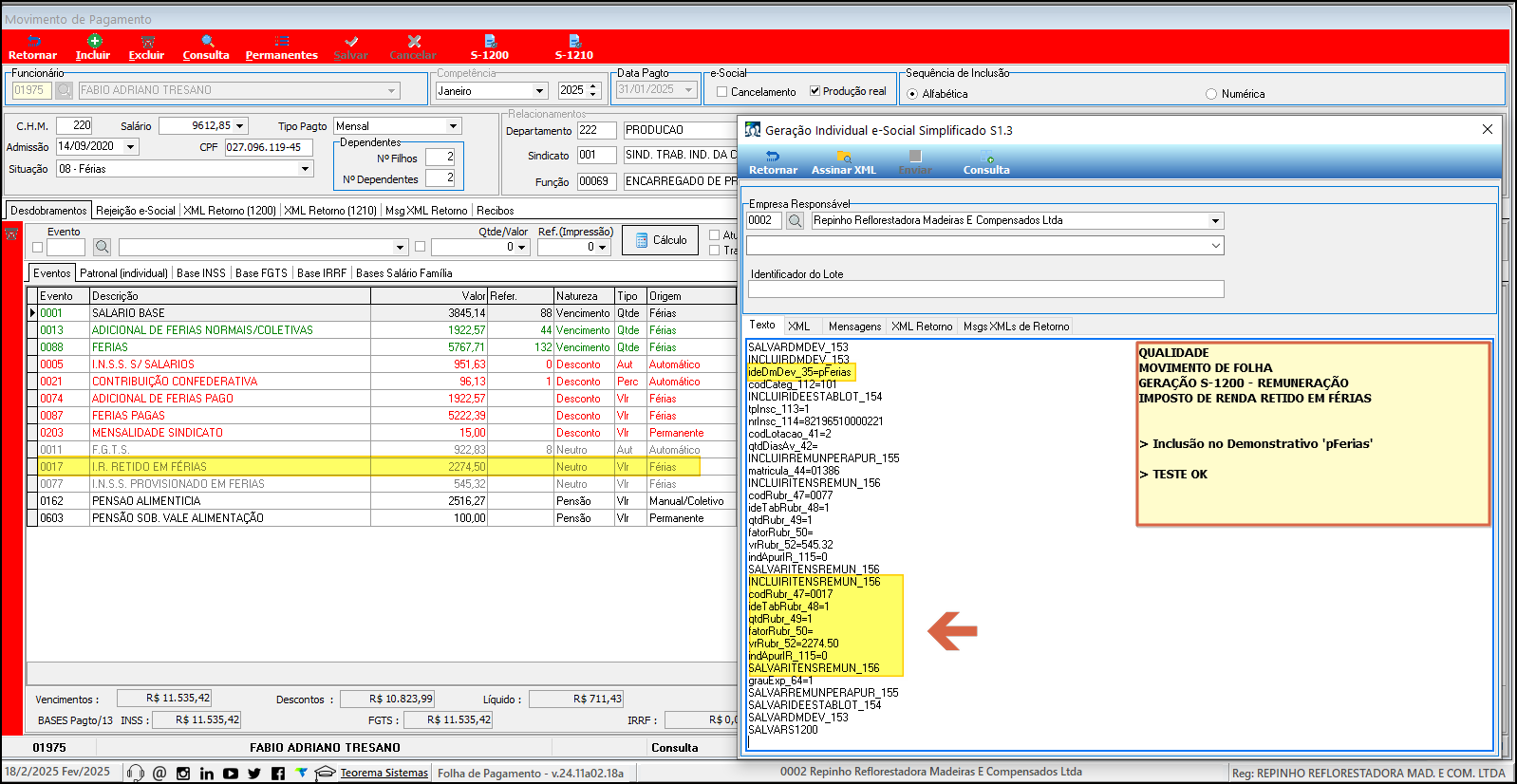Click the Permanentes list icon
The height and width of the screenshot is (784, 1517).
point(282,41)
